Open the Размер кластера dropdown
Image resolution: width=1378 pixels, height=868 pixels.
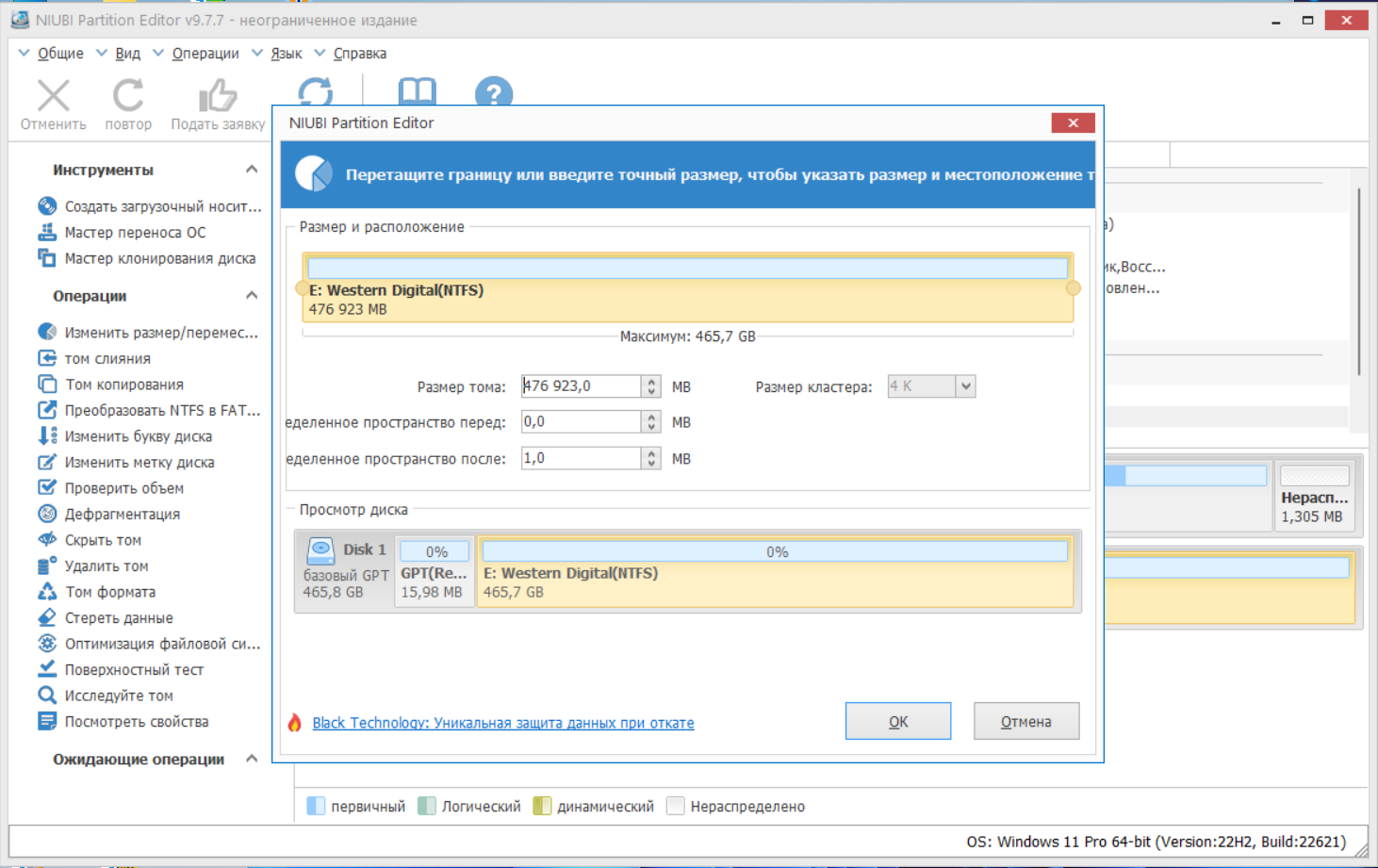(965, 386)
